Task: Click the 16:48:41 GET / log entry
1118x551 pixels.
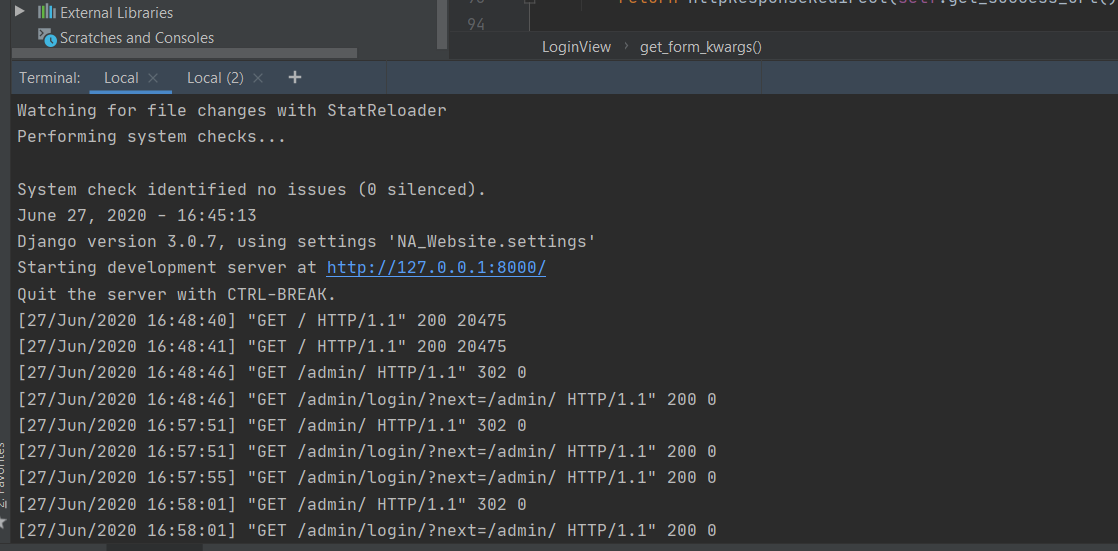Action: (x=262, y=347)
